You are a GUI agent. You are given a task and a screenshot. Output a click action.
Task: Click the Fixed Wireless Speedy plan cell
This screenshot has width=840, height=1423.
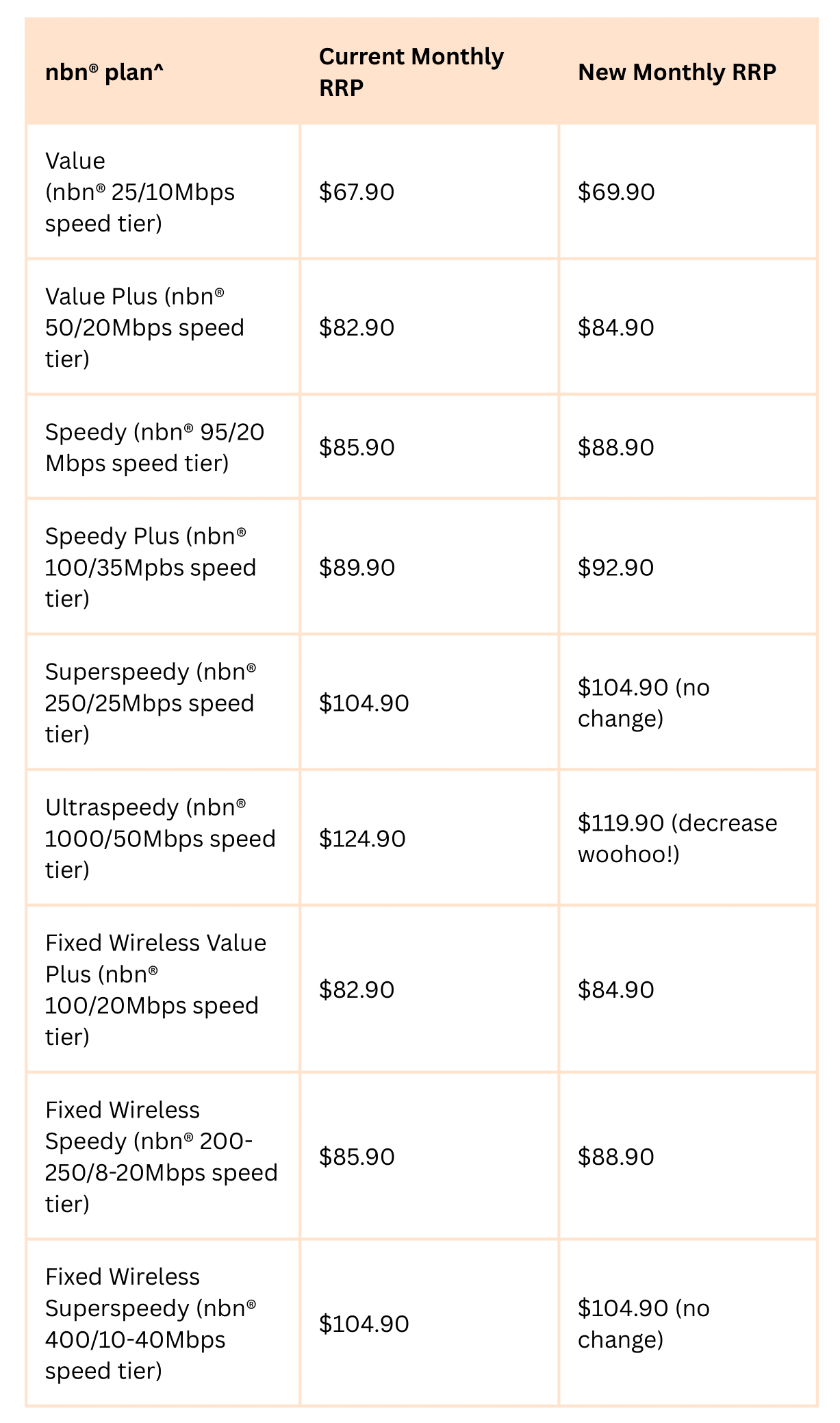pyautogui.click(x=163, y=1157)
